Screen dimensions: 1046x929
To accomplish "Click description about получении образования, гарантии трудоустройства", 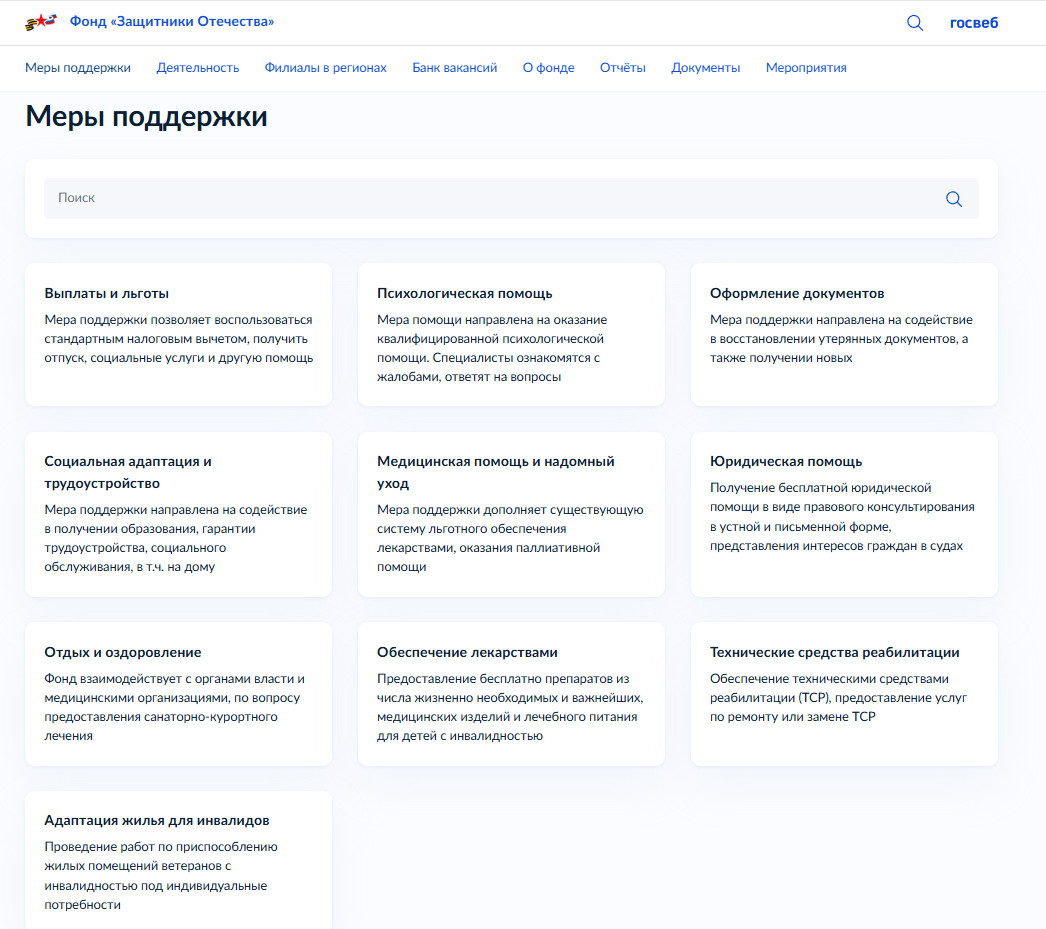I will tap(175, 538).
